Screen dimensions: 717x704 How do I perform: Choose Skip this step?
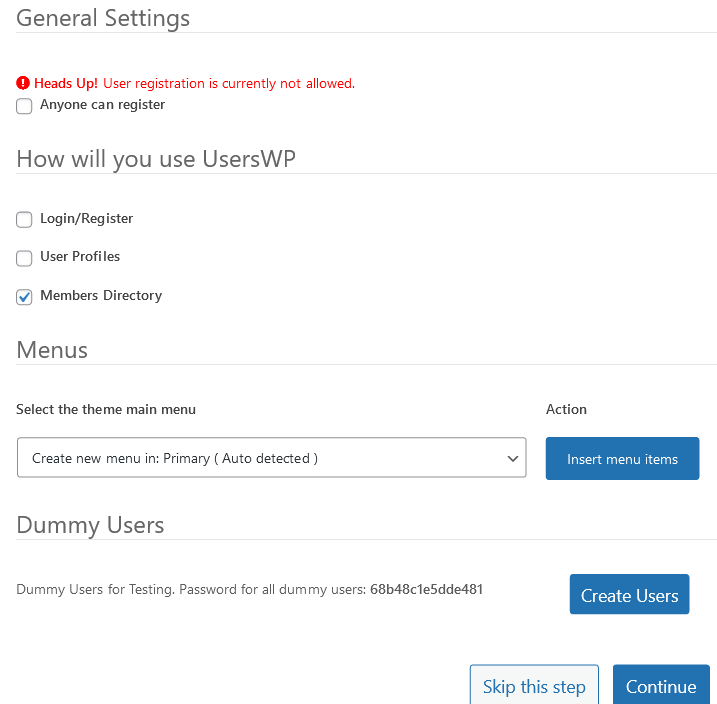(534, 685)
